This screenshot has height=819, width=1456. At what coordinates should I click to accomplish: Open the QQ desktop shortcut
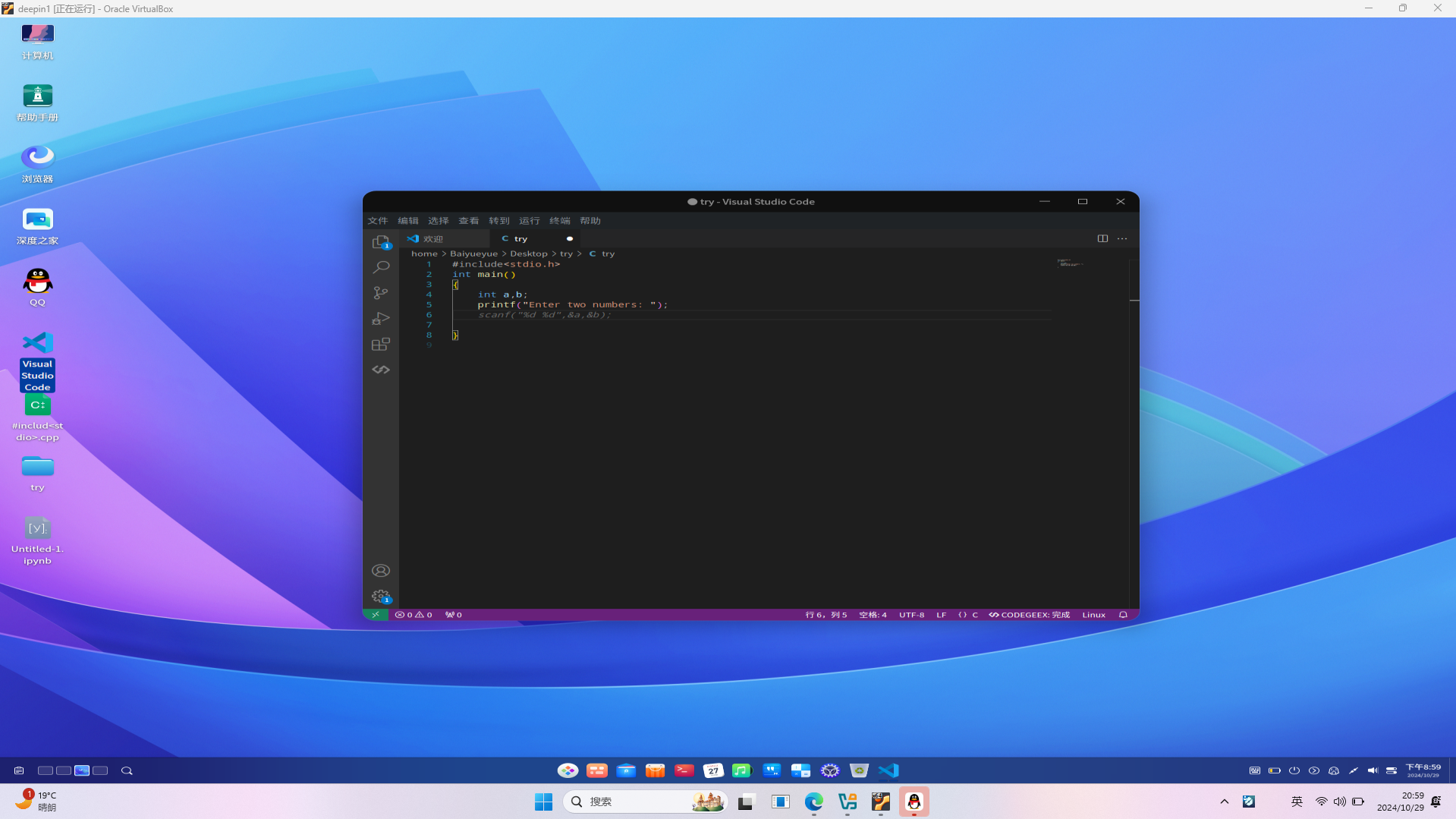coord(37,287)
